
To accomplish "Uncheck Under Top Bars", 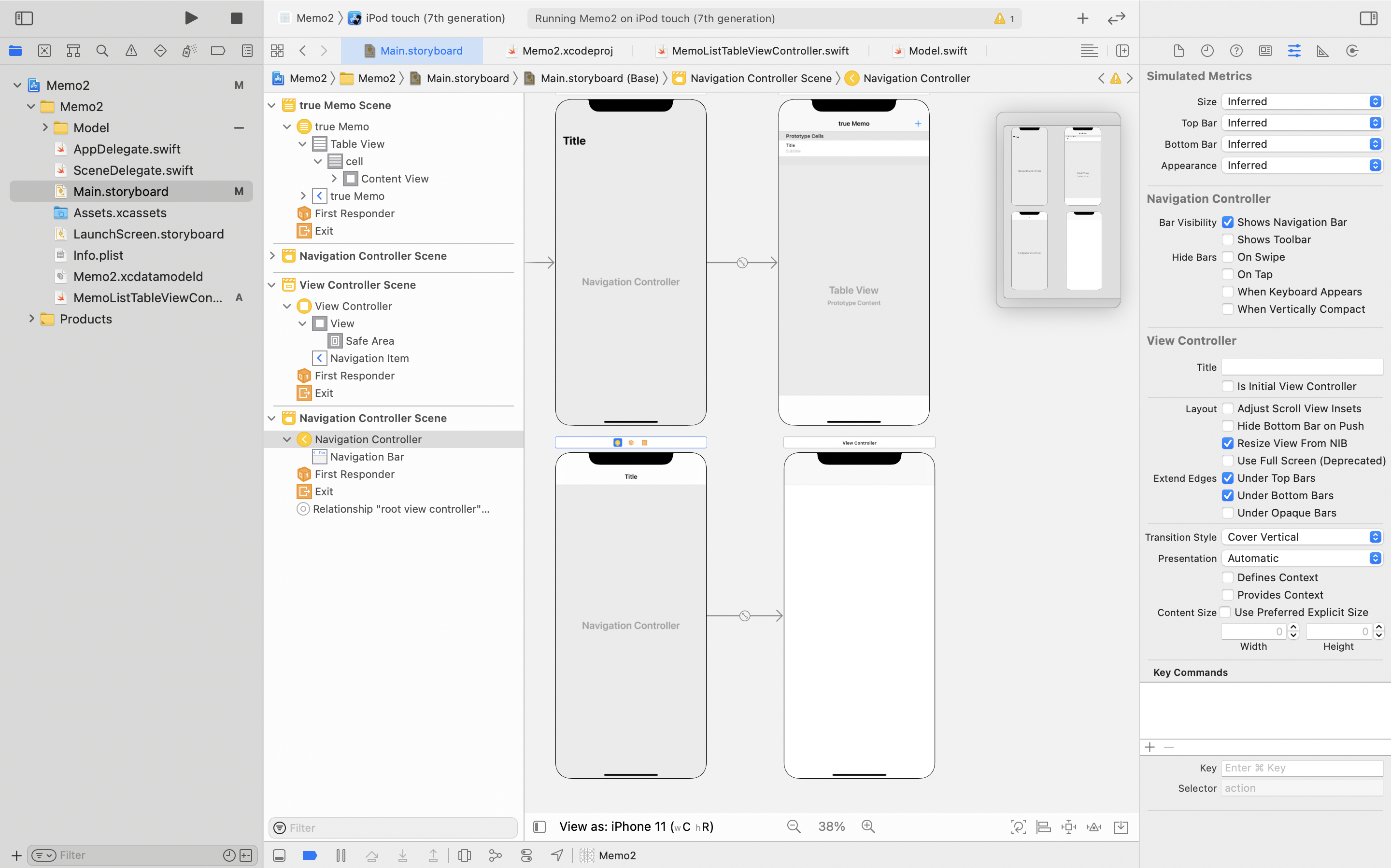I will [x=1227, y=478].
